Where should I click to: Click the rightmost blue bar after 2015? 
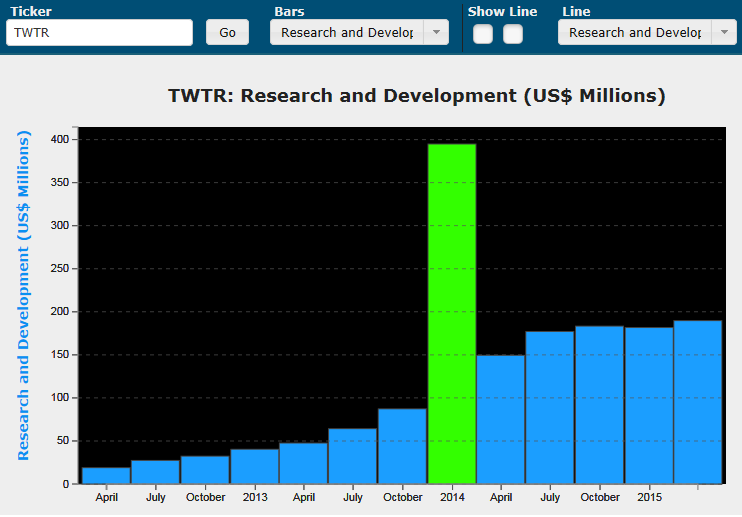click(x=698, y=402)
